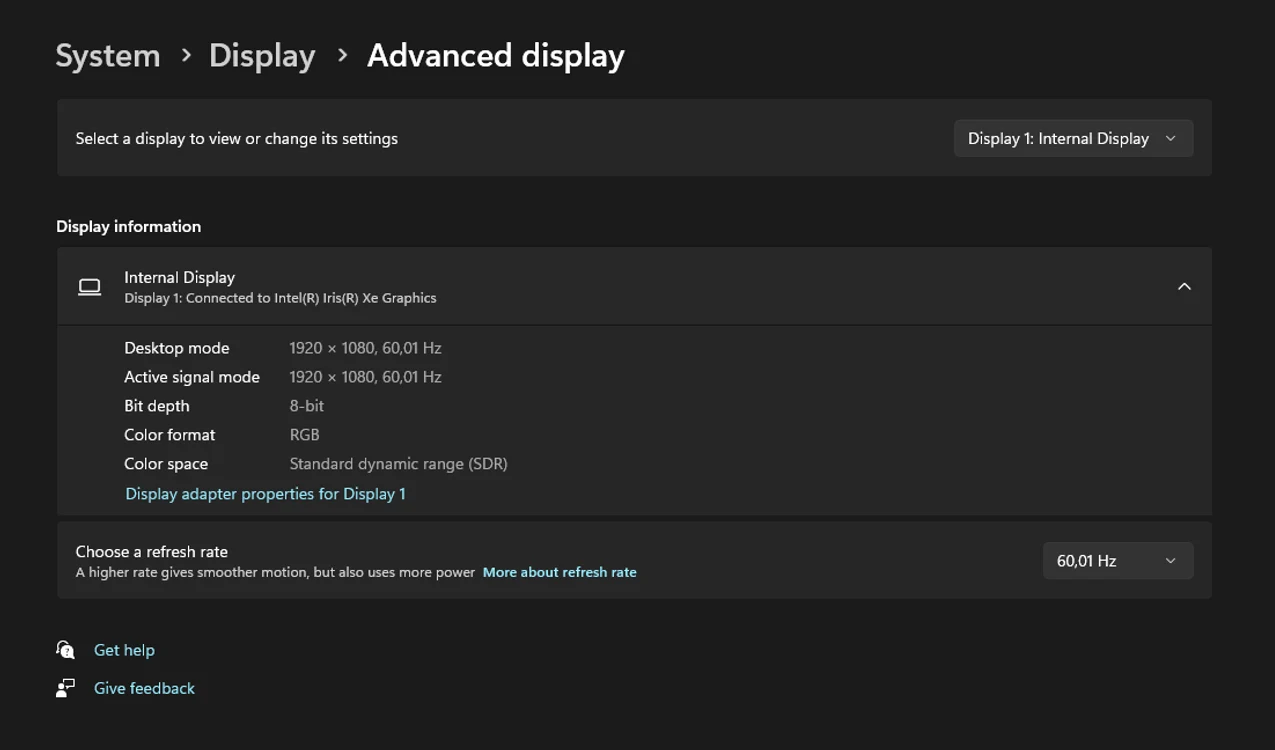Viewport: 1275px width, 750px height.
Task: Click the Choose a refresh rate label
Action: click(x=152, y=552)
